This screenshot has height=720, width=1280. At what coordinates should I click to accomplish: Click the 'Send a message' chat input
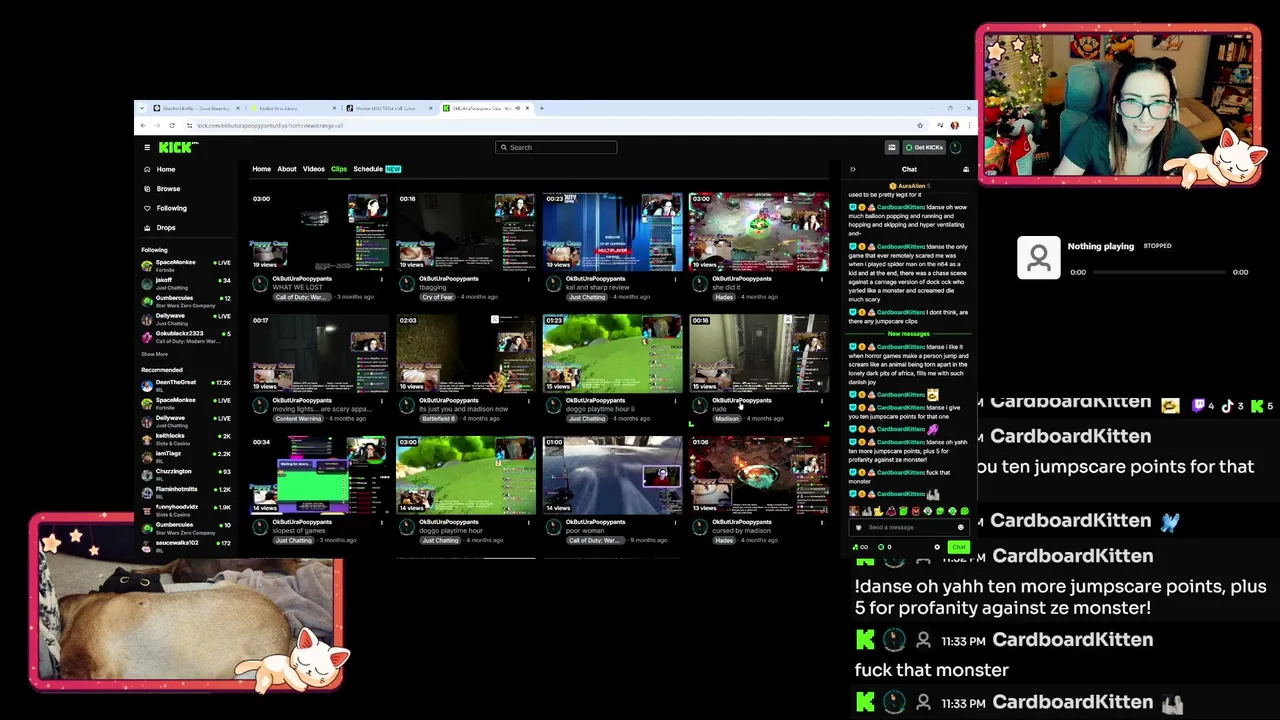pyautogui.click(x=909, y=527)
